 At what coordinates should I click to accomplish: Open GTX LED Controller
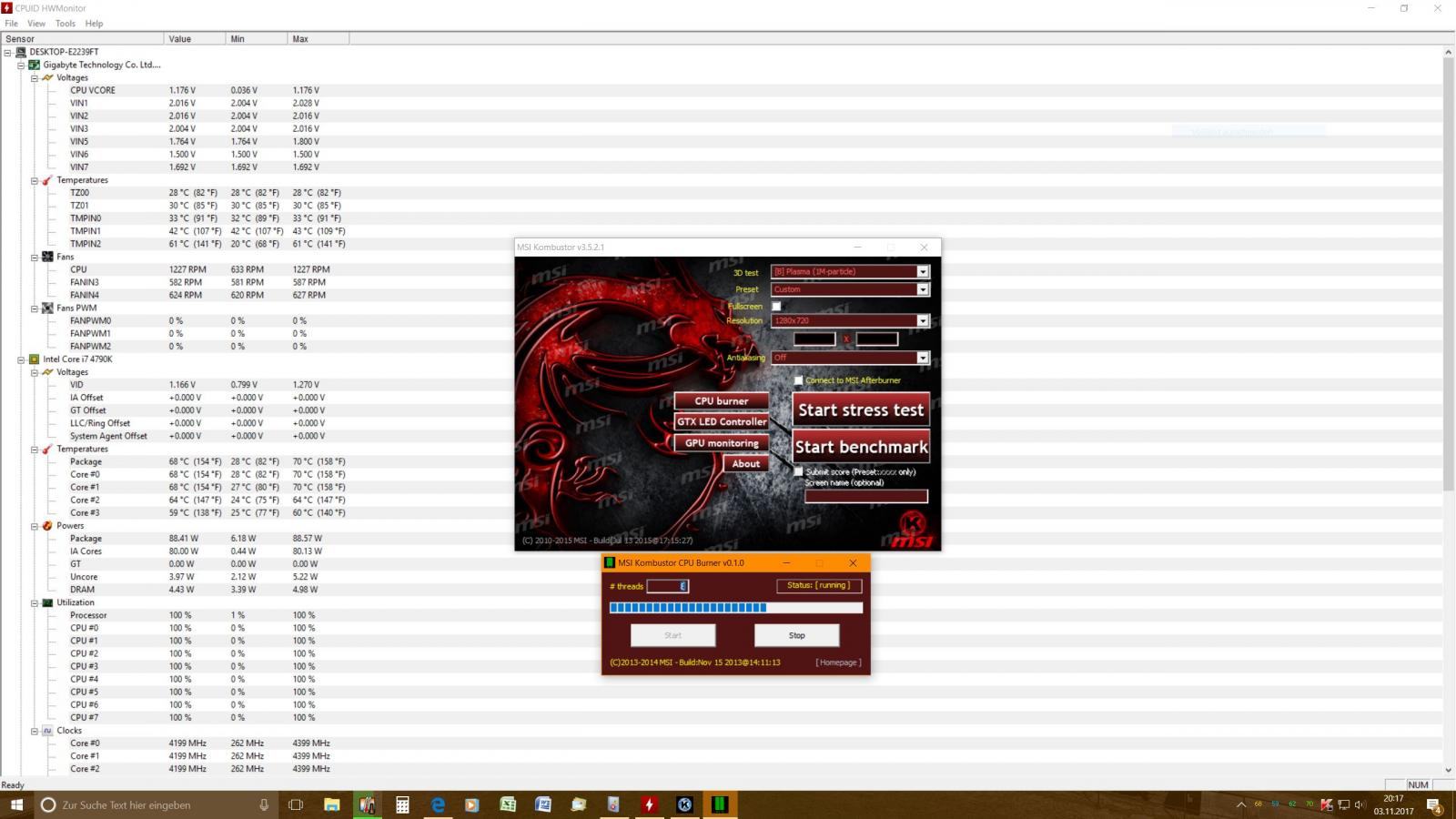coord(722,422)
